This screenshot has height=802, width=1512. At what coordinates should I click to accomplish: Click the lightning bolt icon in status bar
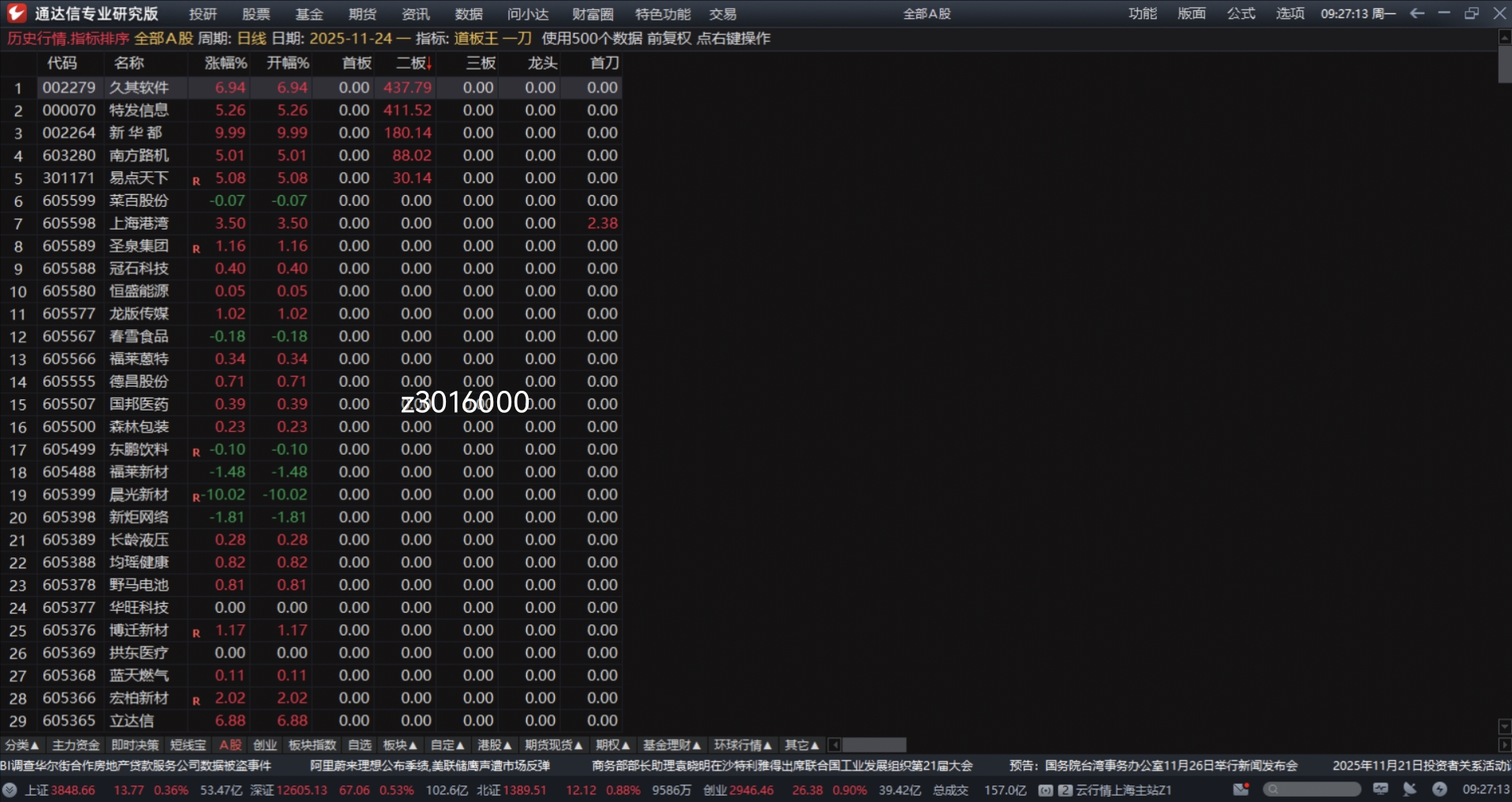pyautogui.click(x=1440, y=789)
